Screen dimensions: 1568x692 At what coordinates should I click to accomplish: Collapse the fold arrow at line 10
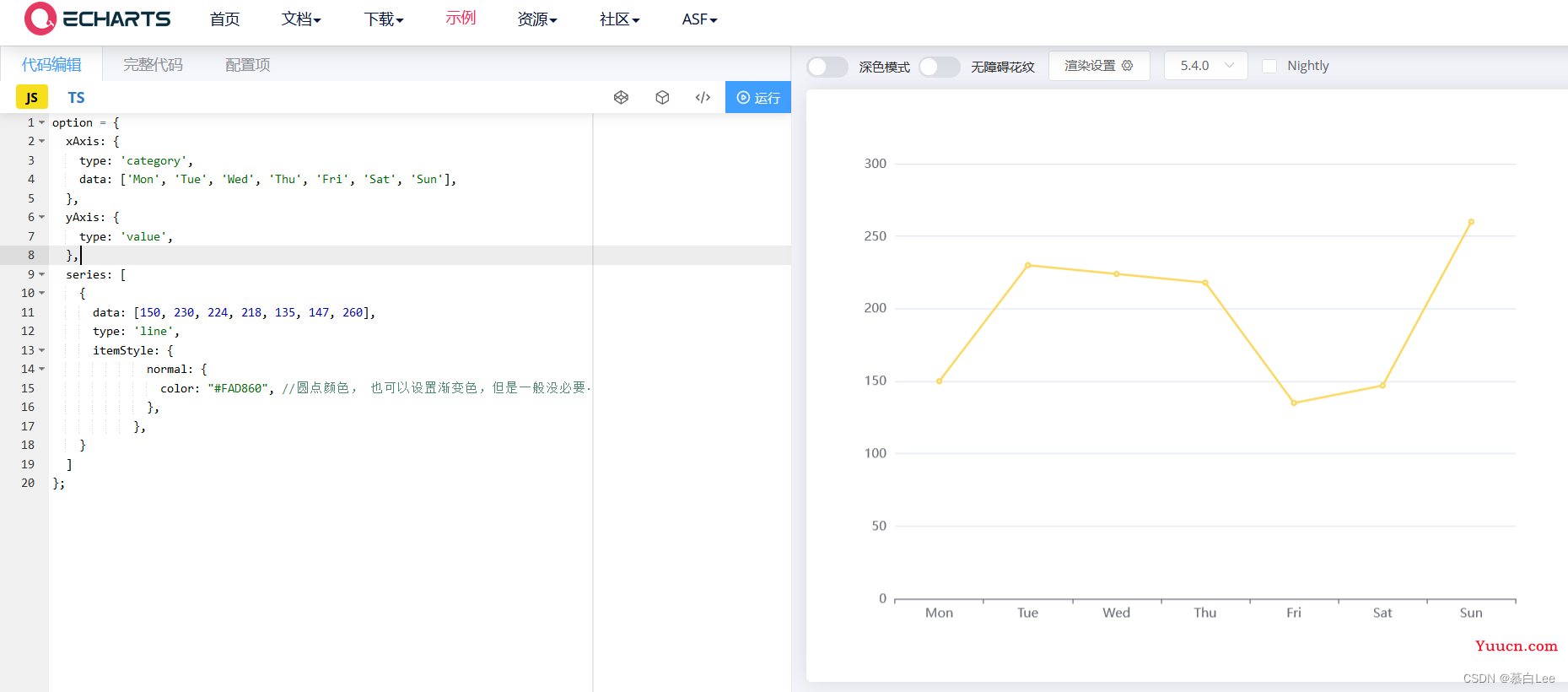pos(42,293)
